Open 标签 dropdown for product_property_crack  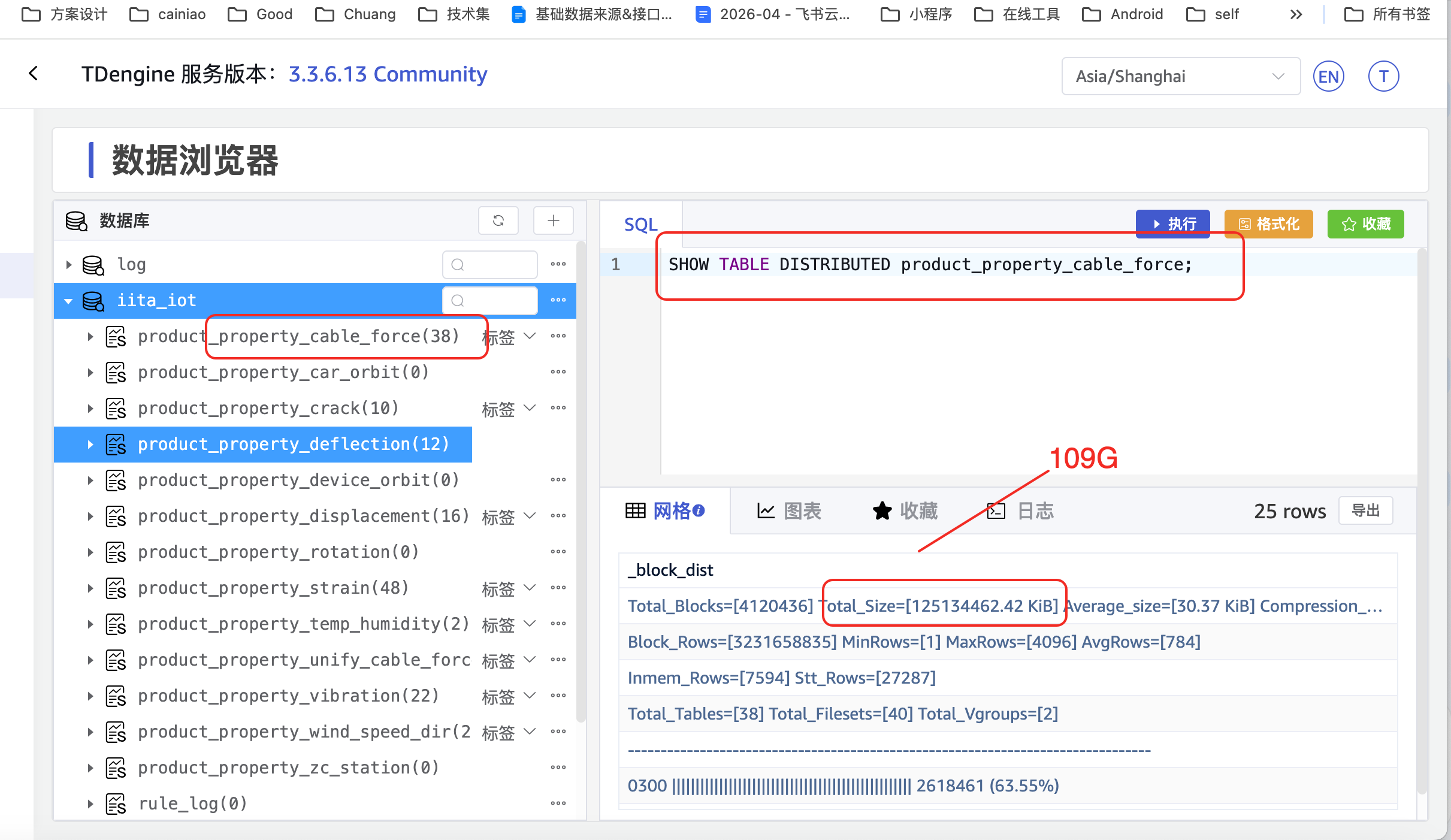click(508, 409)
